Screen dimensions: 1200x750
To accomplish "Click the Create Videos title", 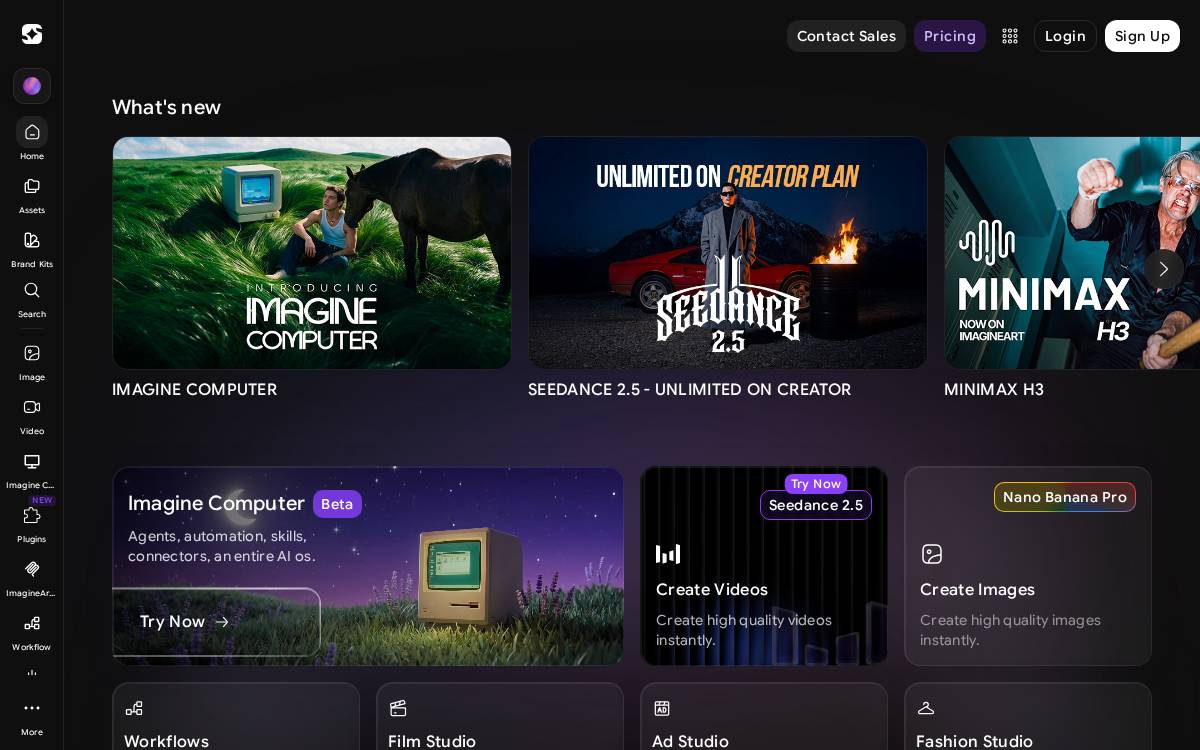I will [x=712, y=590].
